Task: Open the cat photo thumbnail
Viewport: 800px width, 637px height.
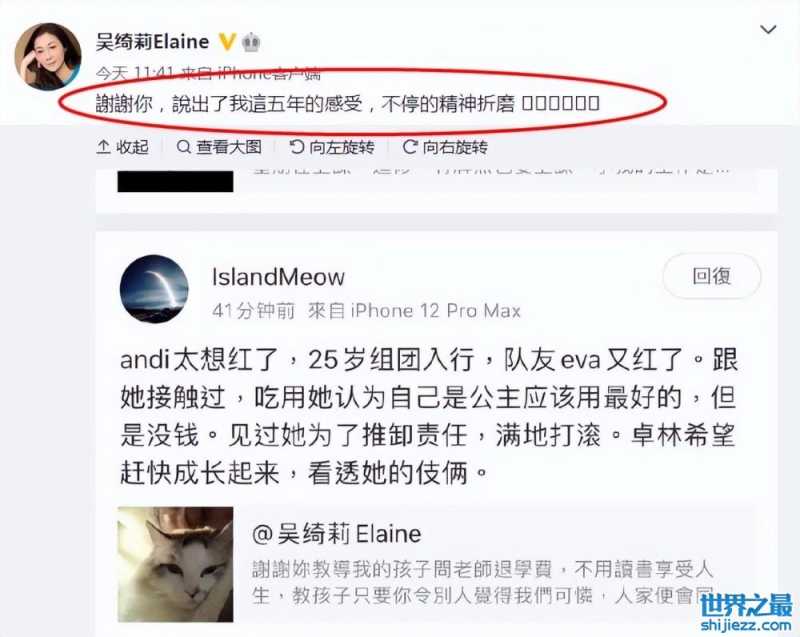Action: pyautogui.click(x=176, y=564)
